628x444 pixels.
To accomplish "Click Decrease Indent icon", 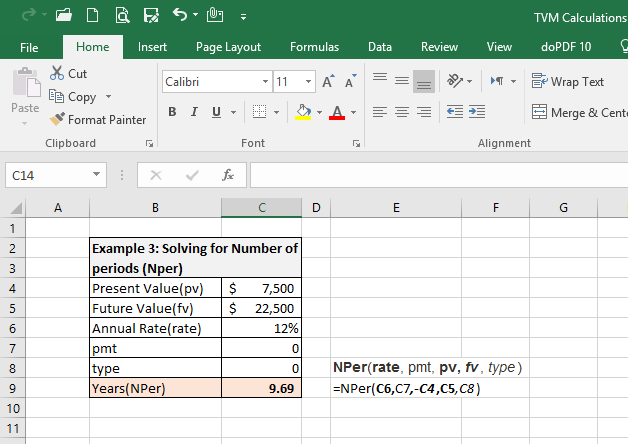I will 455,112.
